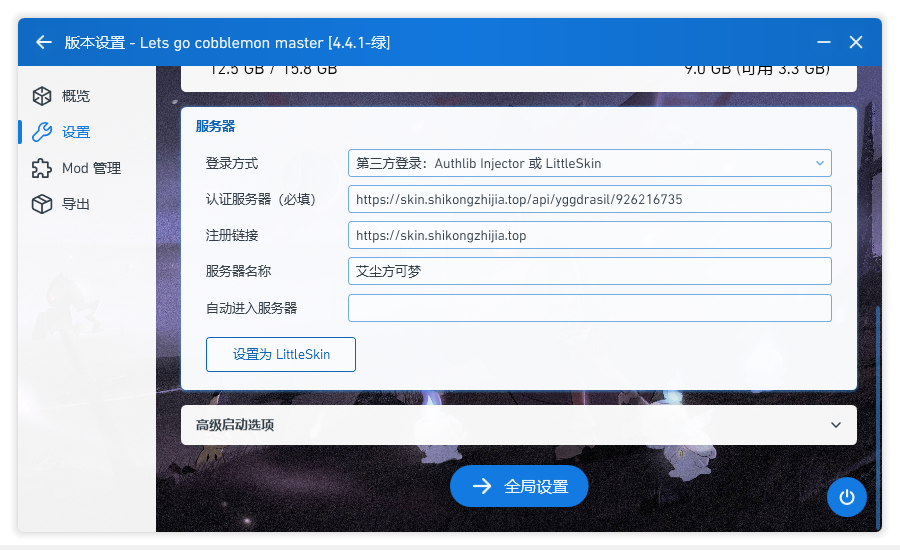Minimize the launcher window

pyautogui.click(x=824, y=42)
